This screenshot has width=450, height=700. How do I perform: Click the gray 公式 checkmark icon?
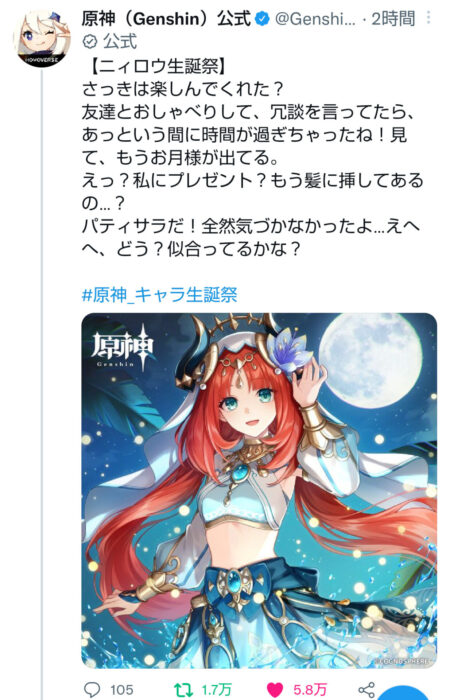pos(90,42)
